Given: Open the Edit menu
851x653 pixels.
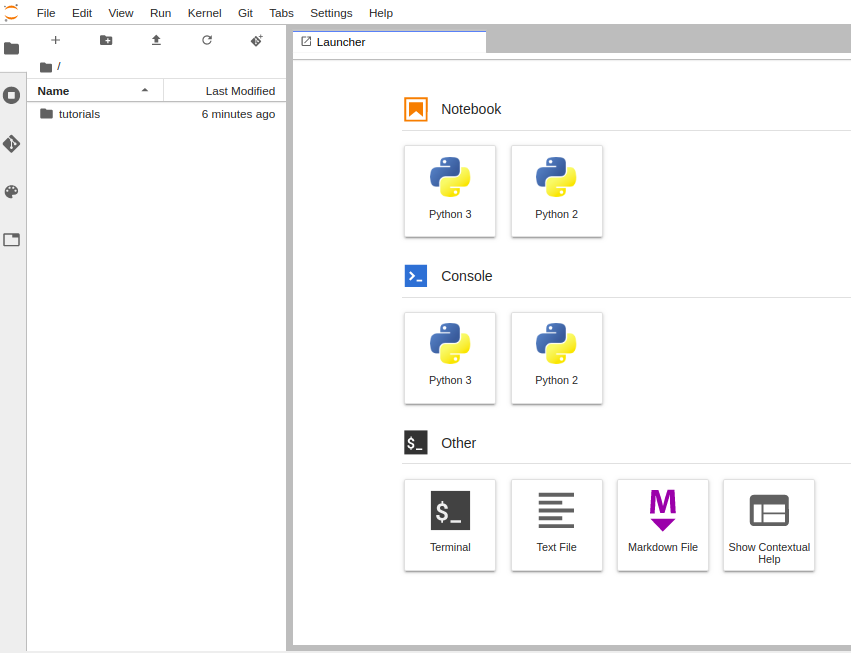Looking at the screenshot, I should [82, 13].
